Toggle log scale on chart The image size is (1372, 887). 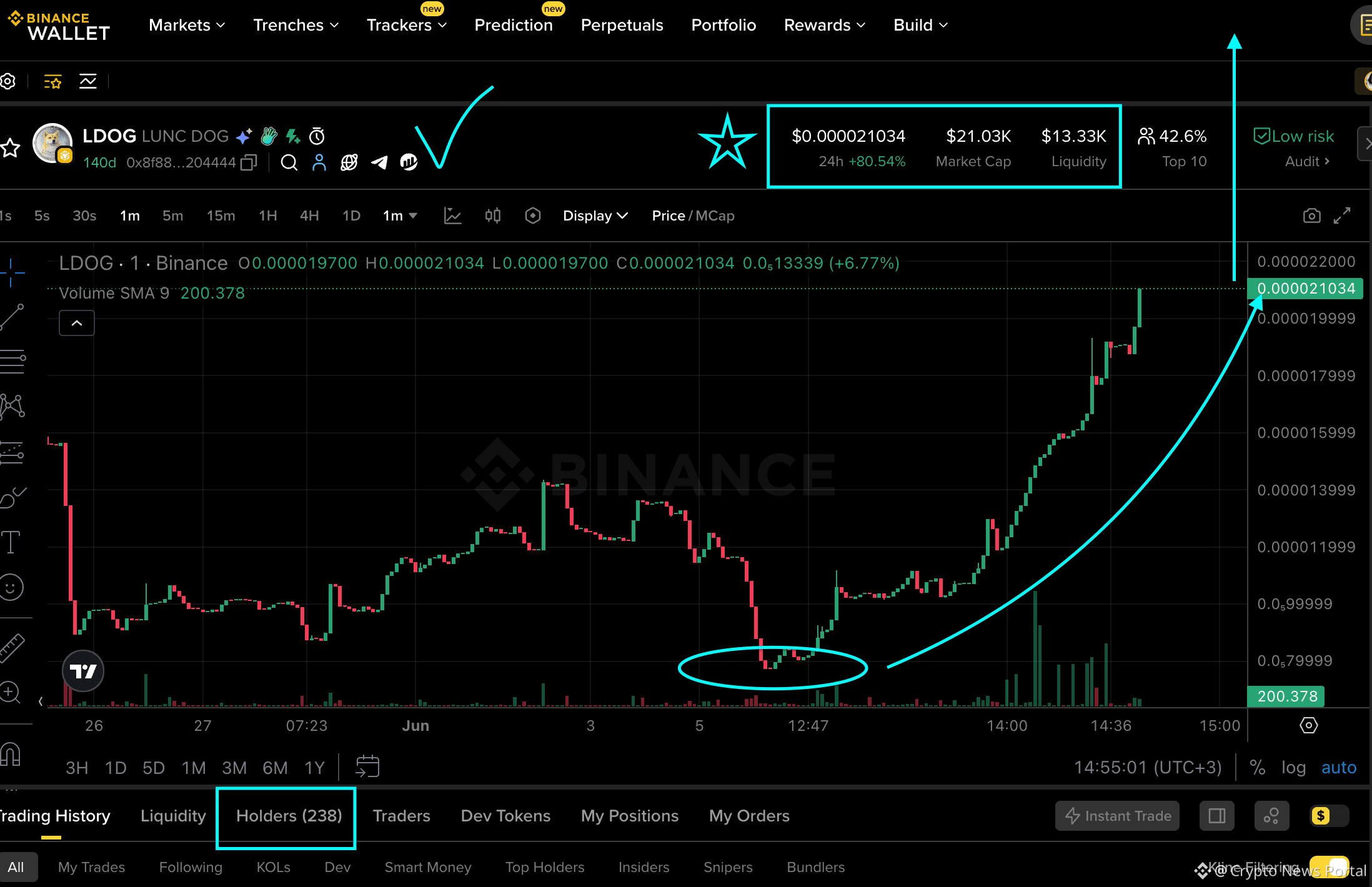point(1294,767)
